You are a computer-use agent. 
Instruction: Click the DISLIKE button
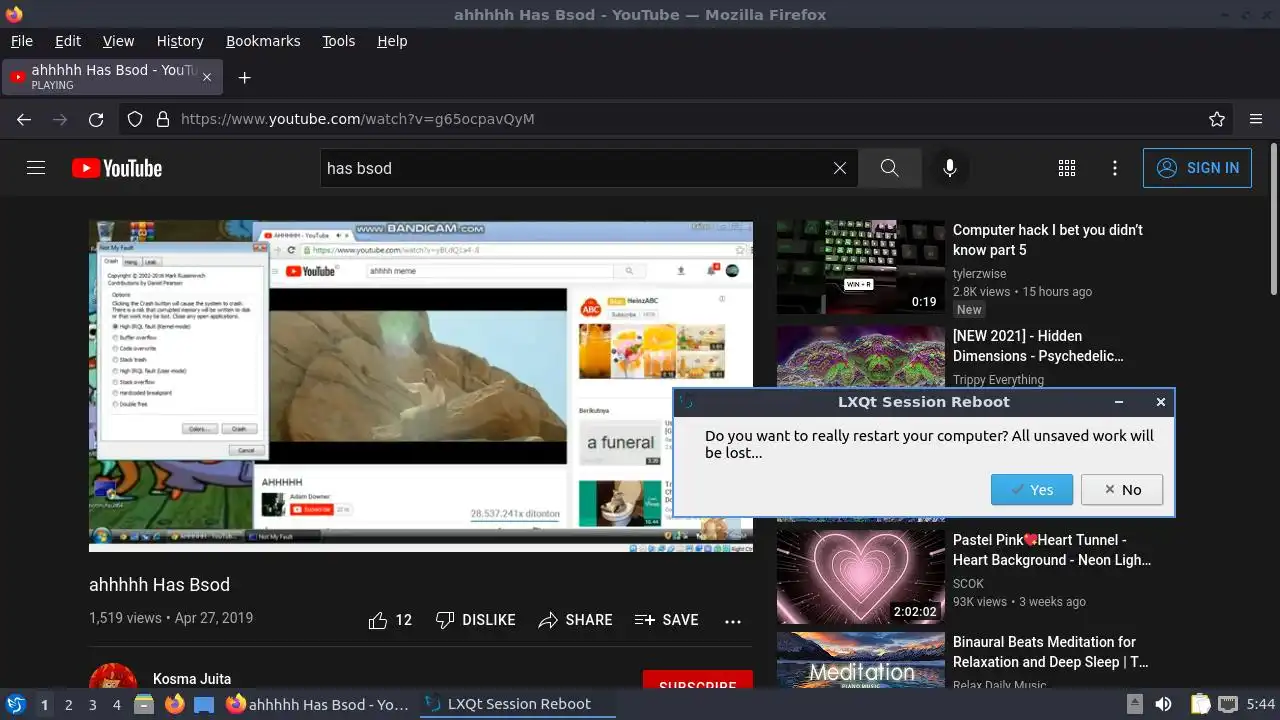[x=476, y=620]
